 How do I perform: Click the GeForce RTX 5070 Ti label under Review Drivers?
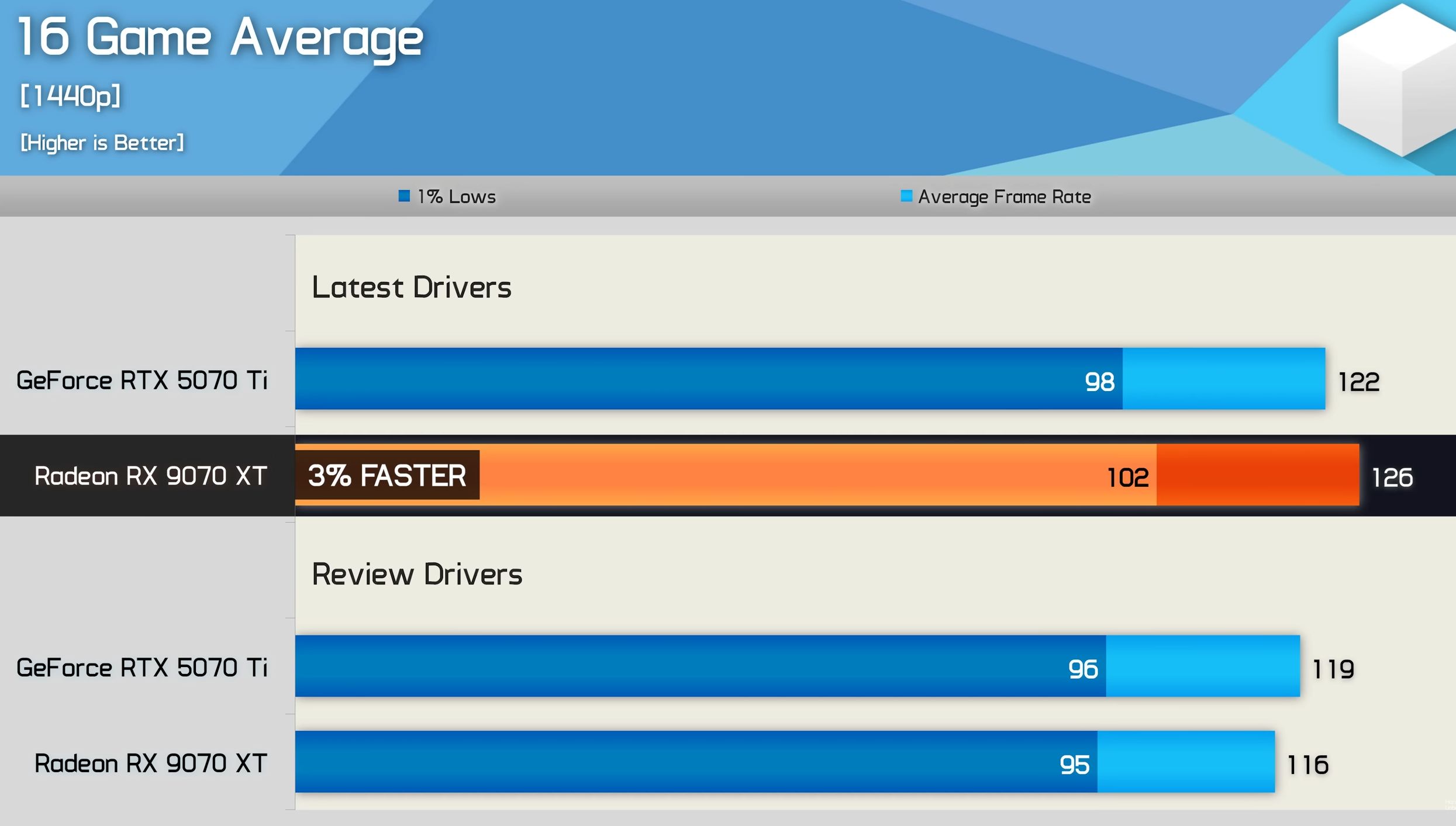(142, 668)
